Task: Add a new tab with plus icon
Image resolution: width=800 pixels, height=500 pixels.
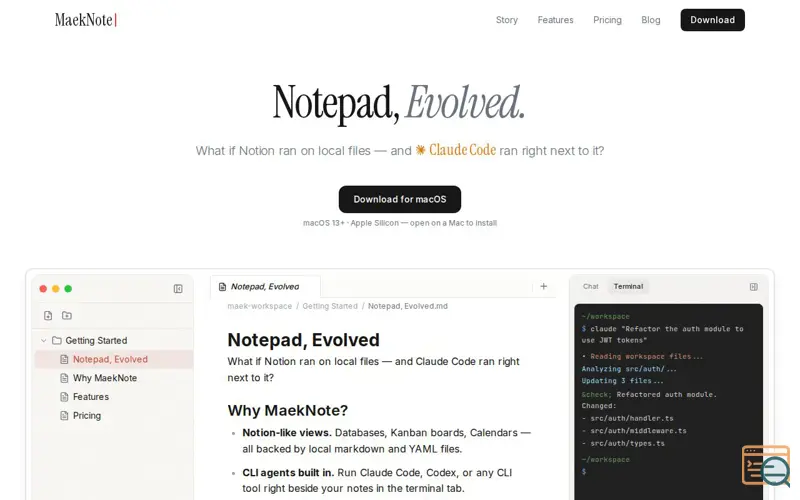Action: [x=543, y=286]
